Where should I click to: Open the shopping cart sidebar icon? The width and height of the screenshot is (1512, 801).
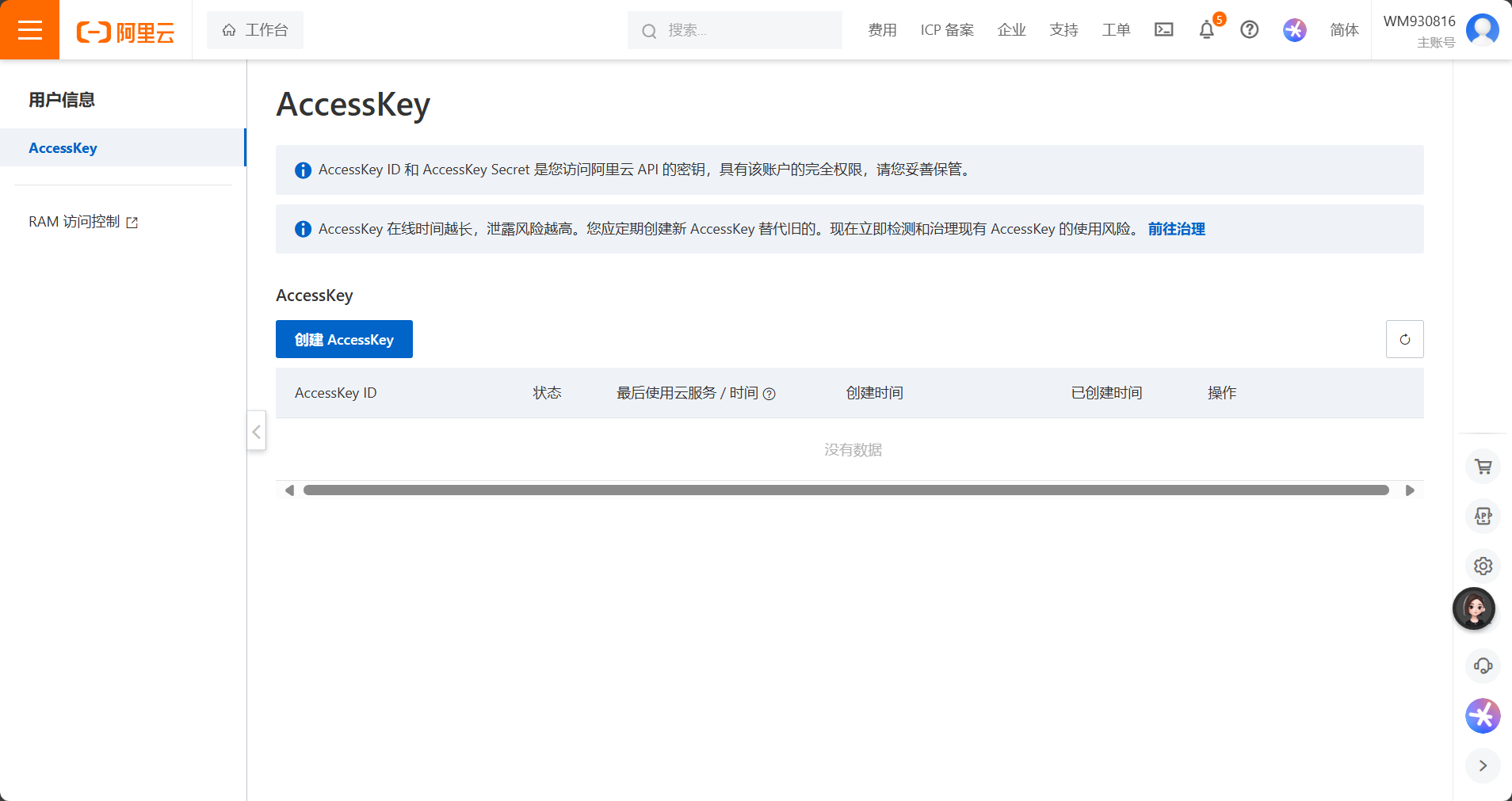[x=1483, y=467]
